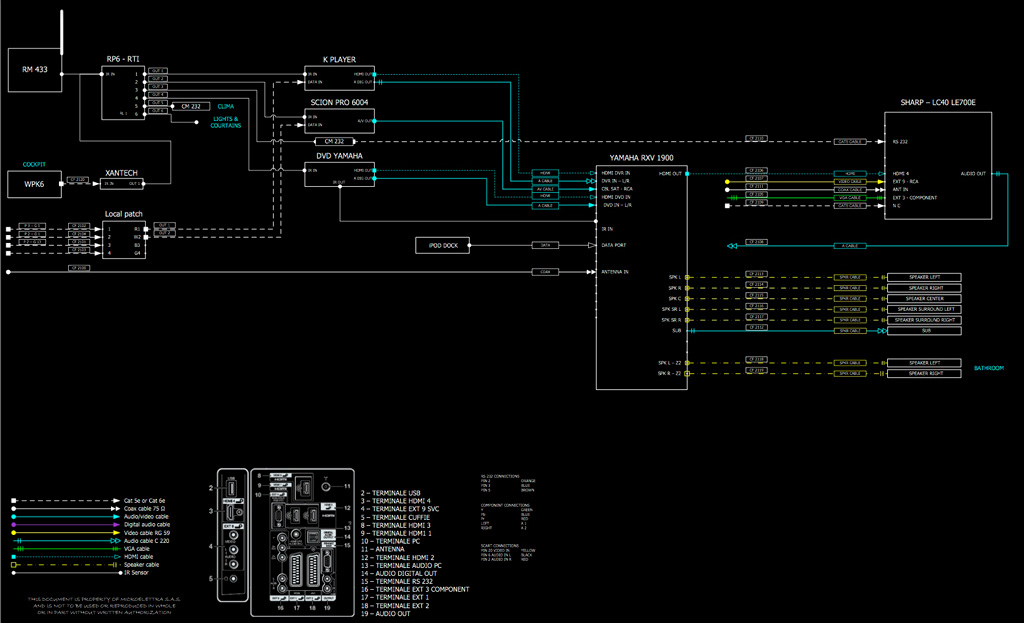This screenshot has height=623, width=1024.
Task: Click the Coax cable 75 Ω legend entry
Action: pos(144,509)
